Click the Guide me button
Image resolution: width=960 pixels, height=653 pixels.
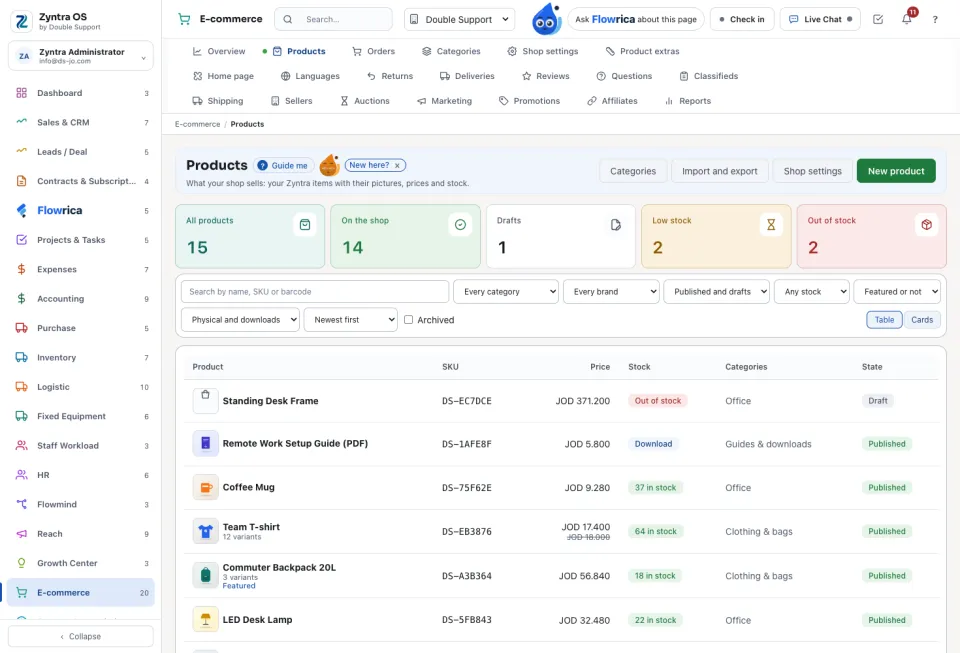[283, 165]
